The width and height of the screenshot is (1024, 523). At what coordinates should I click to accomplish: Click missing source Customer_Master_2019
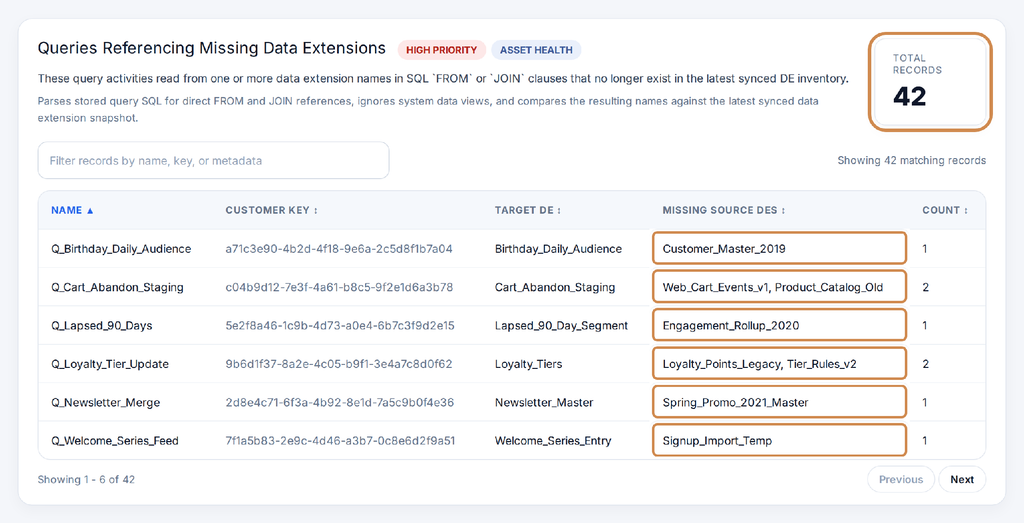pos(724,249)
